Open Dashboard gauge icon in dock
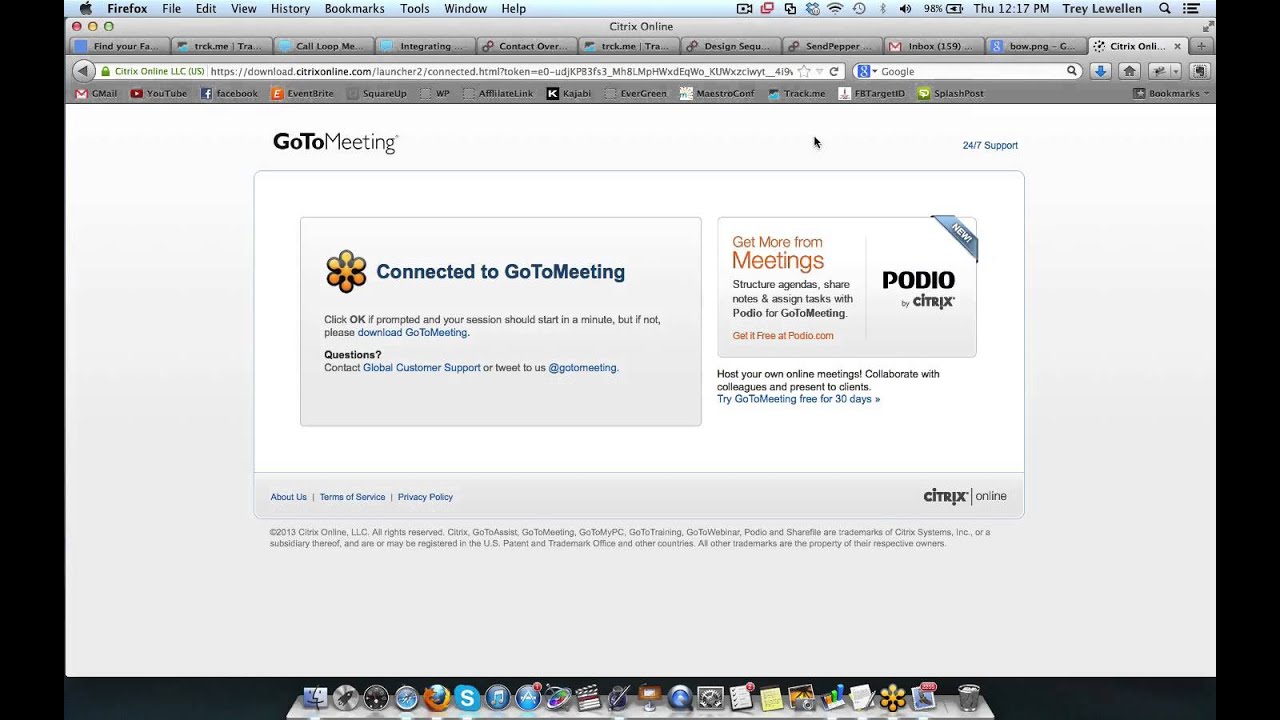This screenshot has width=1280, height=720. [376, 698]
